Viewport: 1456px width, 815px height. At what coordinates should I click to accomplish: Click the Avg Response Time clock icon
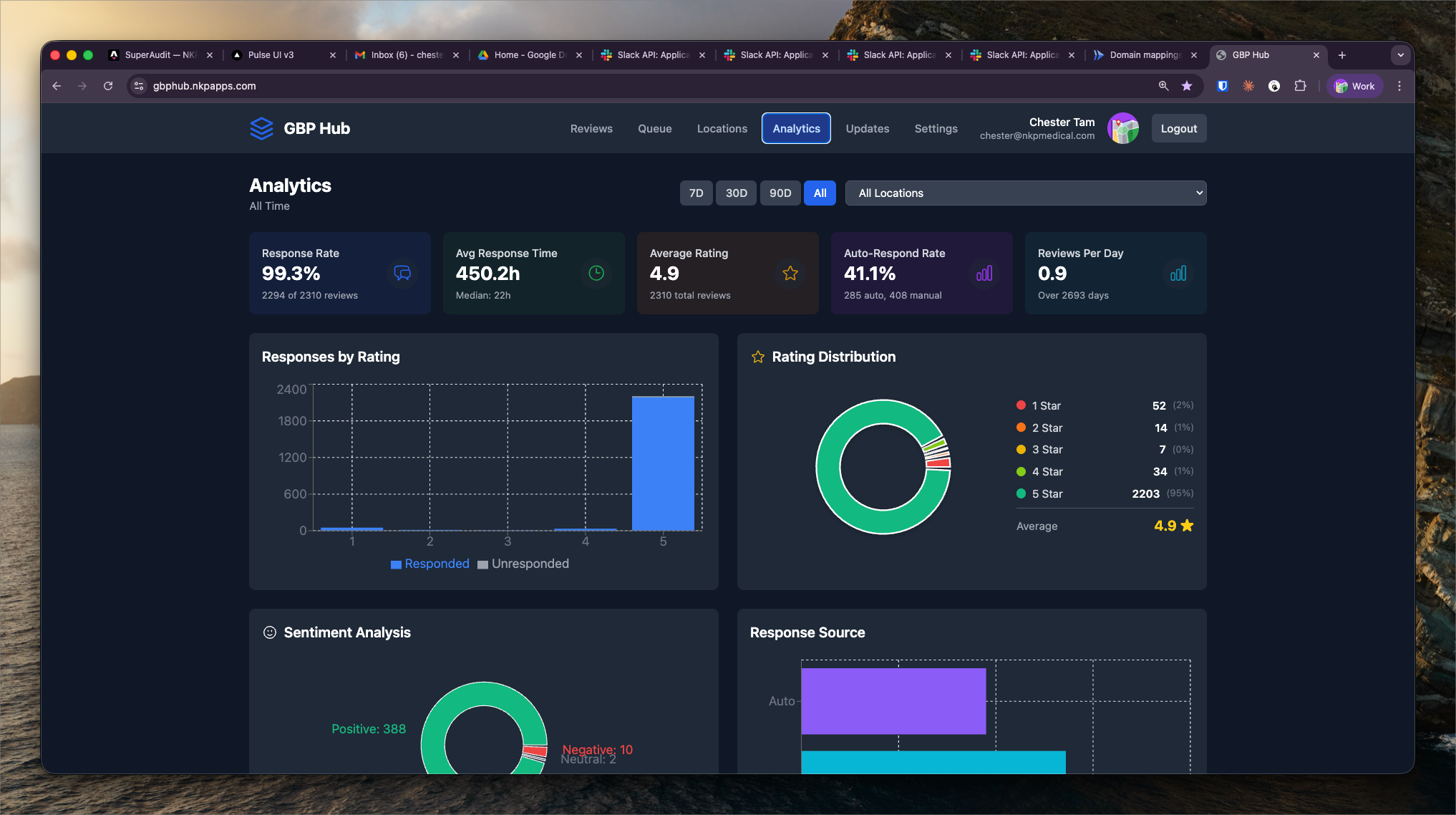point(596,273)
